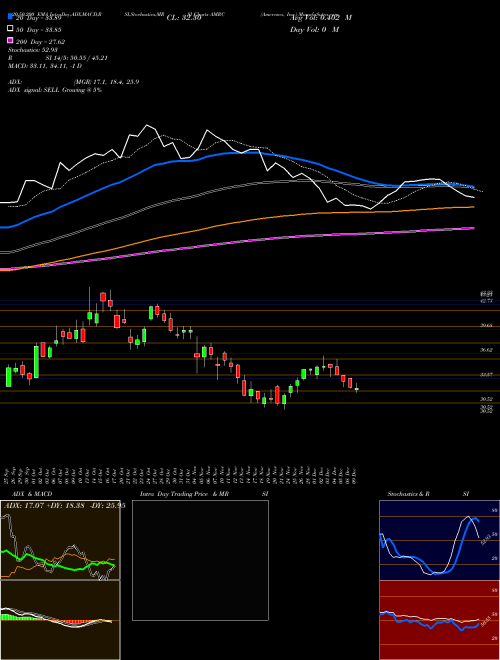Click the 'Stochastics & R' panel title
Viewport: 500px width, 660px height.
[408, 494]
